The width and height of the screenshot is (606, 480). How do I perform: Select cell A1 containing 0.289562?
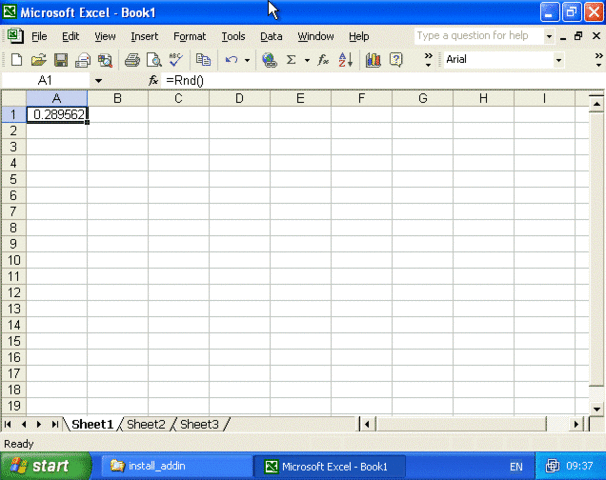click(x=57, y=114)
